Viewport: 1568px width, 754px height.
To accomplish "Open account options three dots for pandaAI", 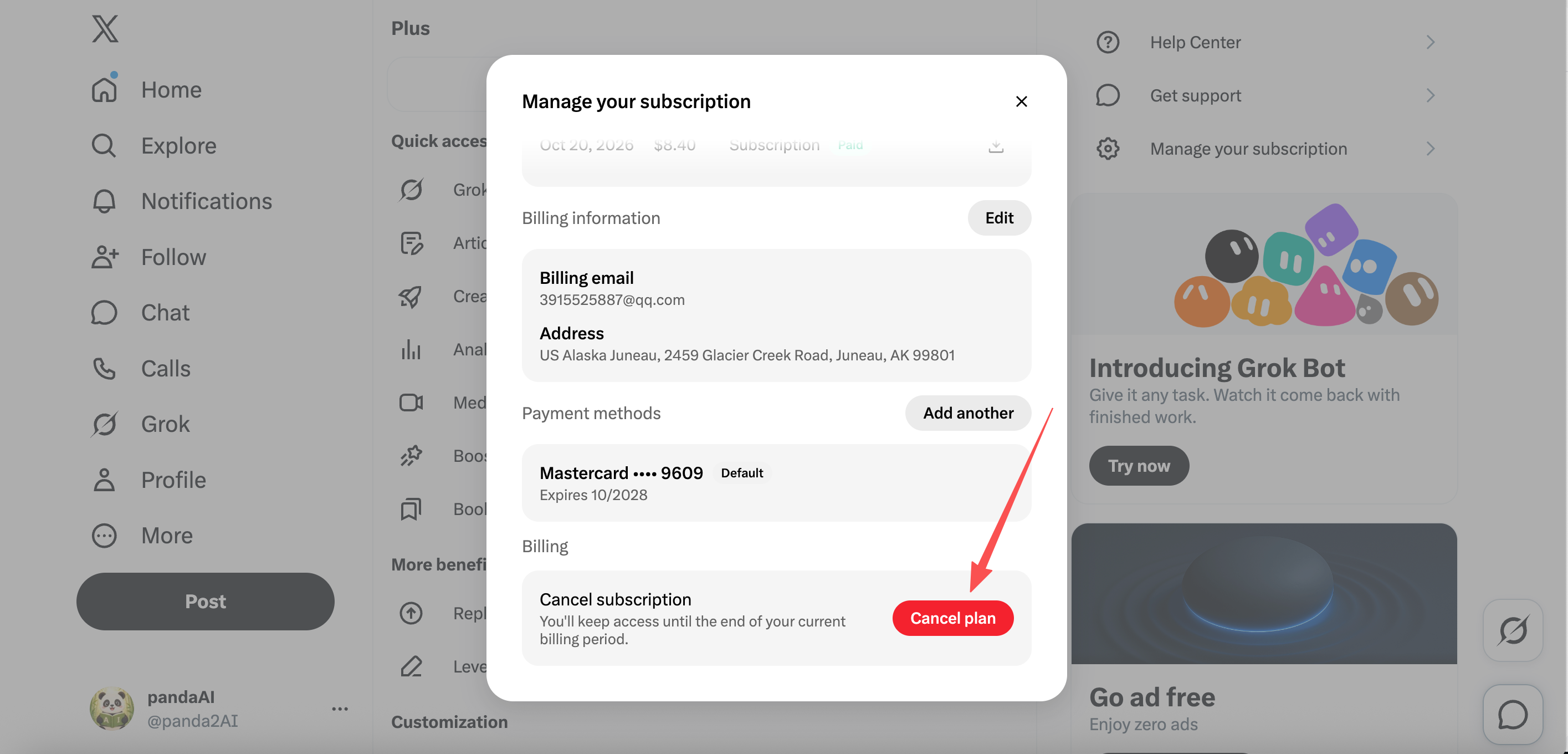I will (x=340, y=709).
